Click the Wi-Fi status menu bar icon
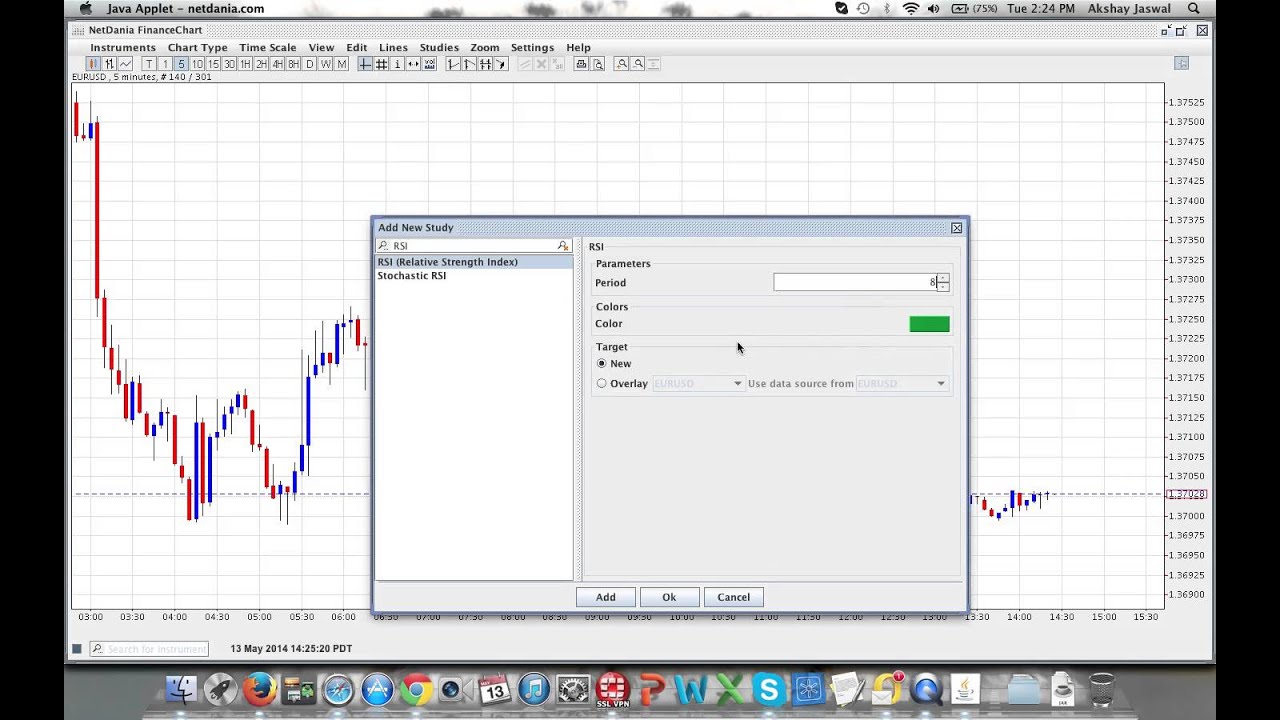The height and width of the screenshot is (720, 1280). click(x=910, y=8)
